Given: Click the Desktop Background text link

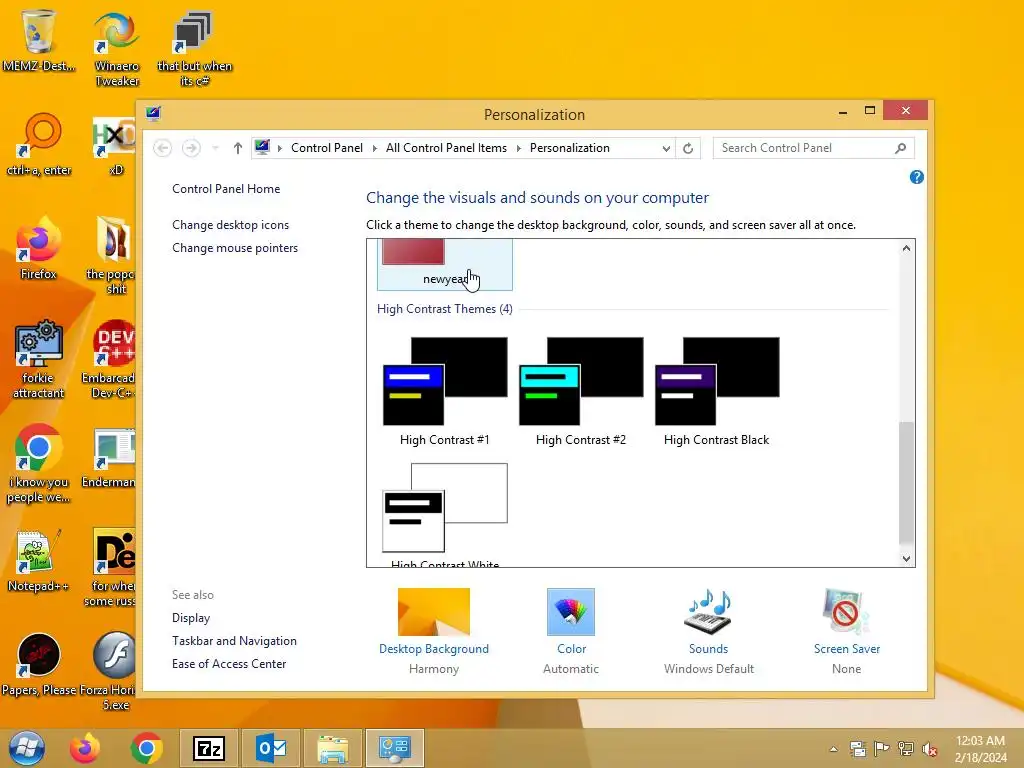Looking at the screenshot, I should [x=434, y=648].
